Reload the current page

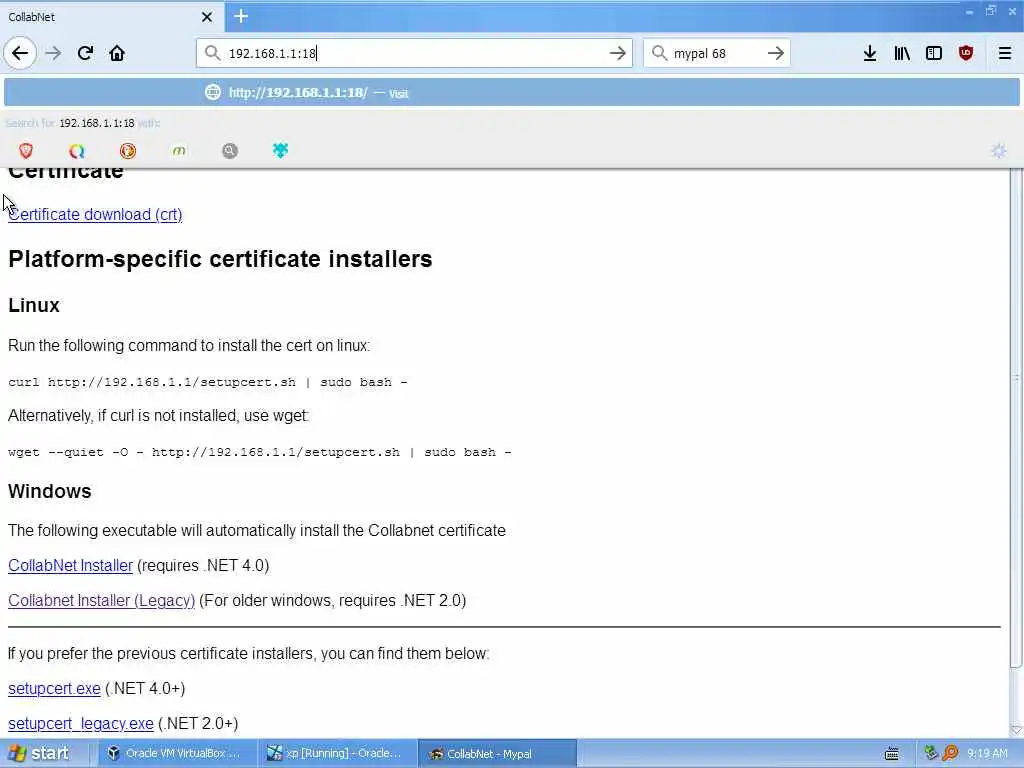[85, 53]
